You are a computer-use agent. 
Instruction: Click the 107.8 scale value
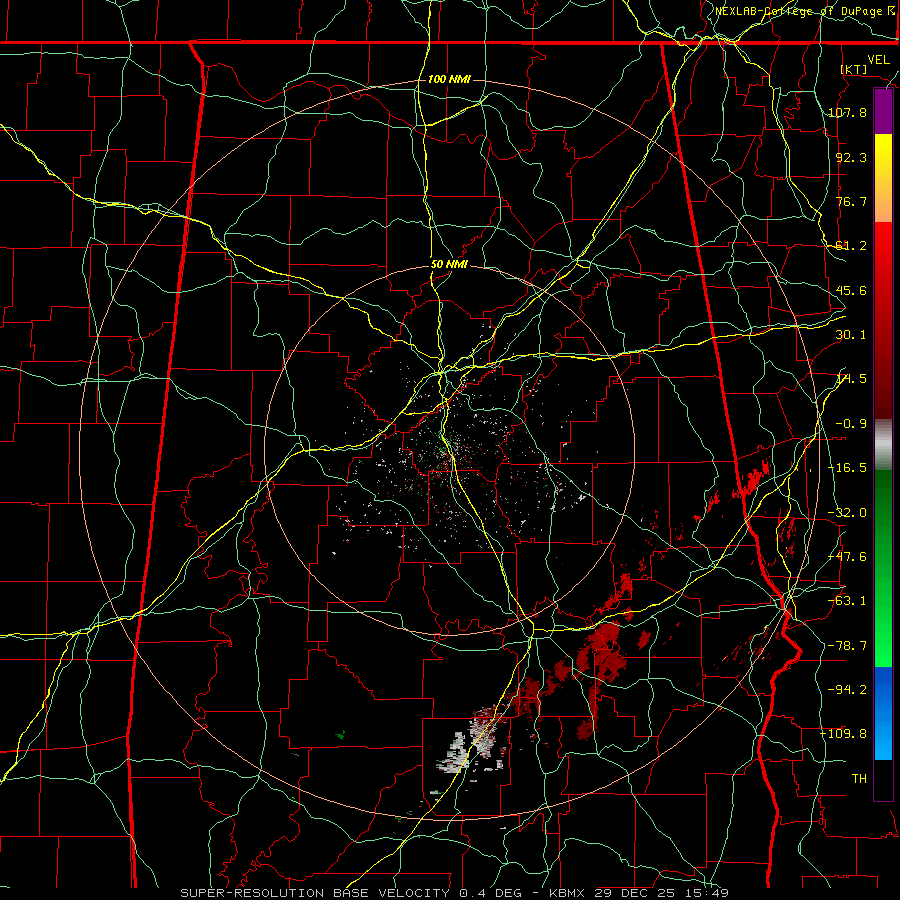click(x=848, y=112)
